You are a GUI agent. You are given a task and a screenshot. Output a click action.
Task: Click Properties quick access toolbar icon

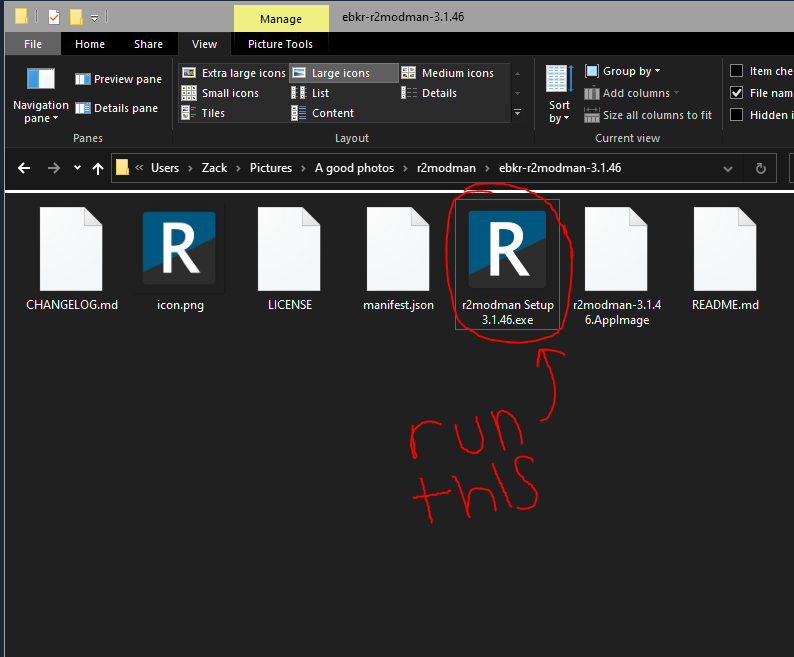(54, 17)
